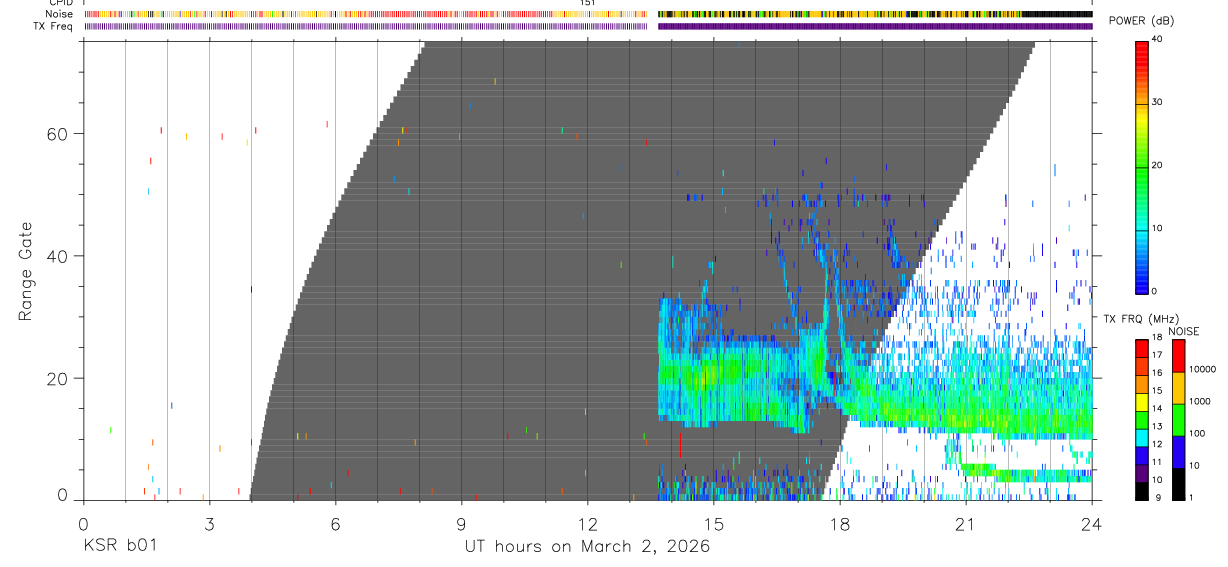Click the 100 value on the noise legend
Screen dimensions: 1228x567
pyautogui.click(x=1196, y=433)
